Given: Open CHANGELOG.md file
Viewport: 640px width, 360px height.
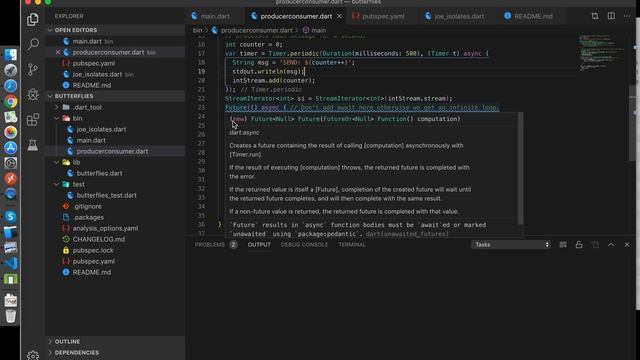Looking at the screenshot, I should click(x=99, y=239).
